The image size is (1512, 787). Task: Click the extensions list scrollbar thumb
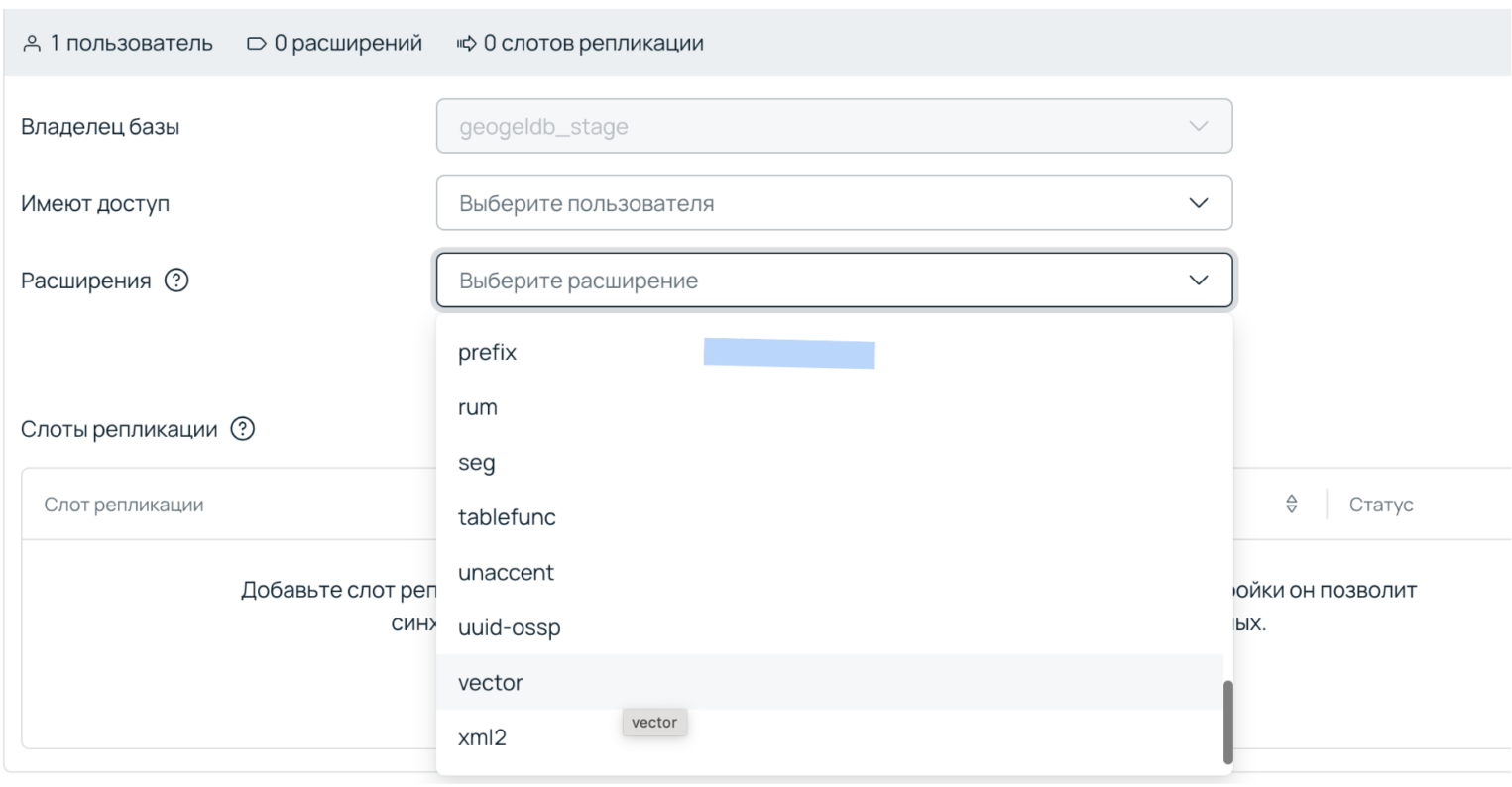click(1228, 722)
